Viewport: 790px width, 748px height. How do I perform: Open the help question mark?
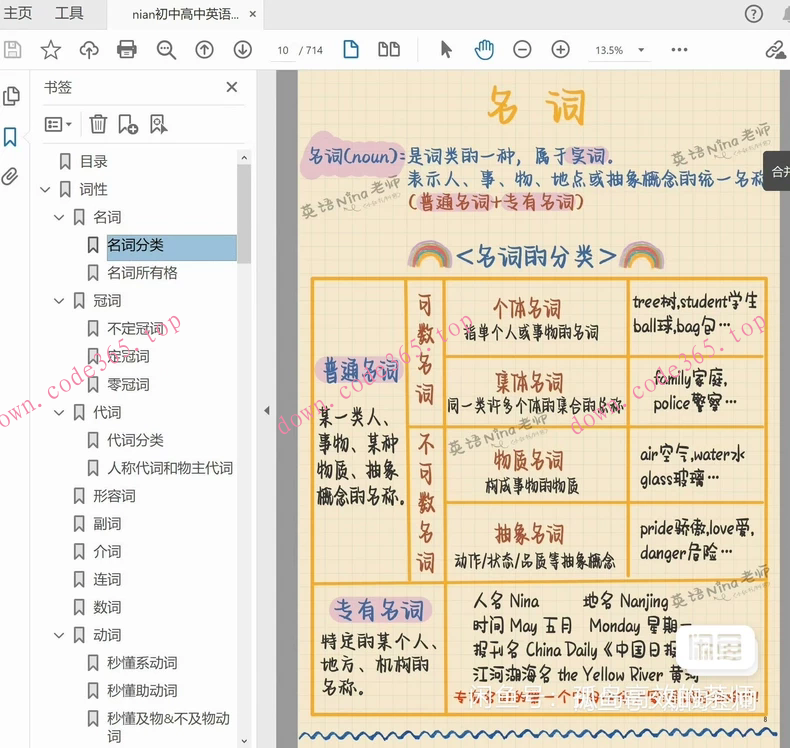[x=754, y=14]
